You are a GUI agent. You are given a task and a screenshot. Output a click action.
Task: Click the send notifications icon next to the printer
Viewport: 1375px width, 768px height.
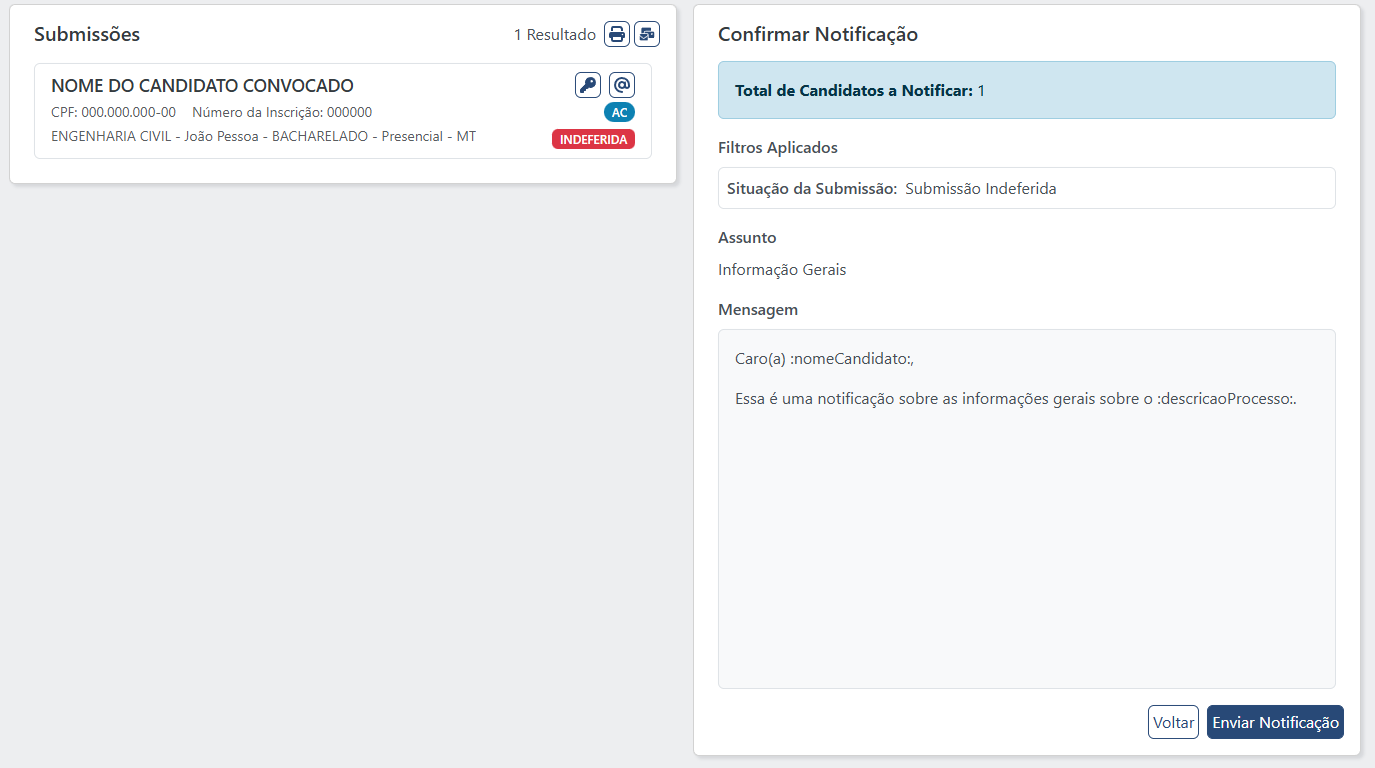(x=647, y=33)
